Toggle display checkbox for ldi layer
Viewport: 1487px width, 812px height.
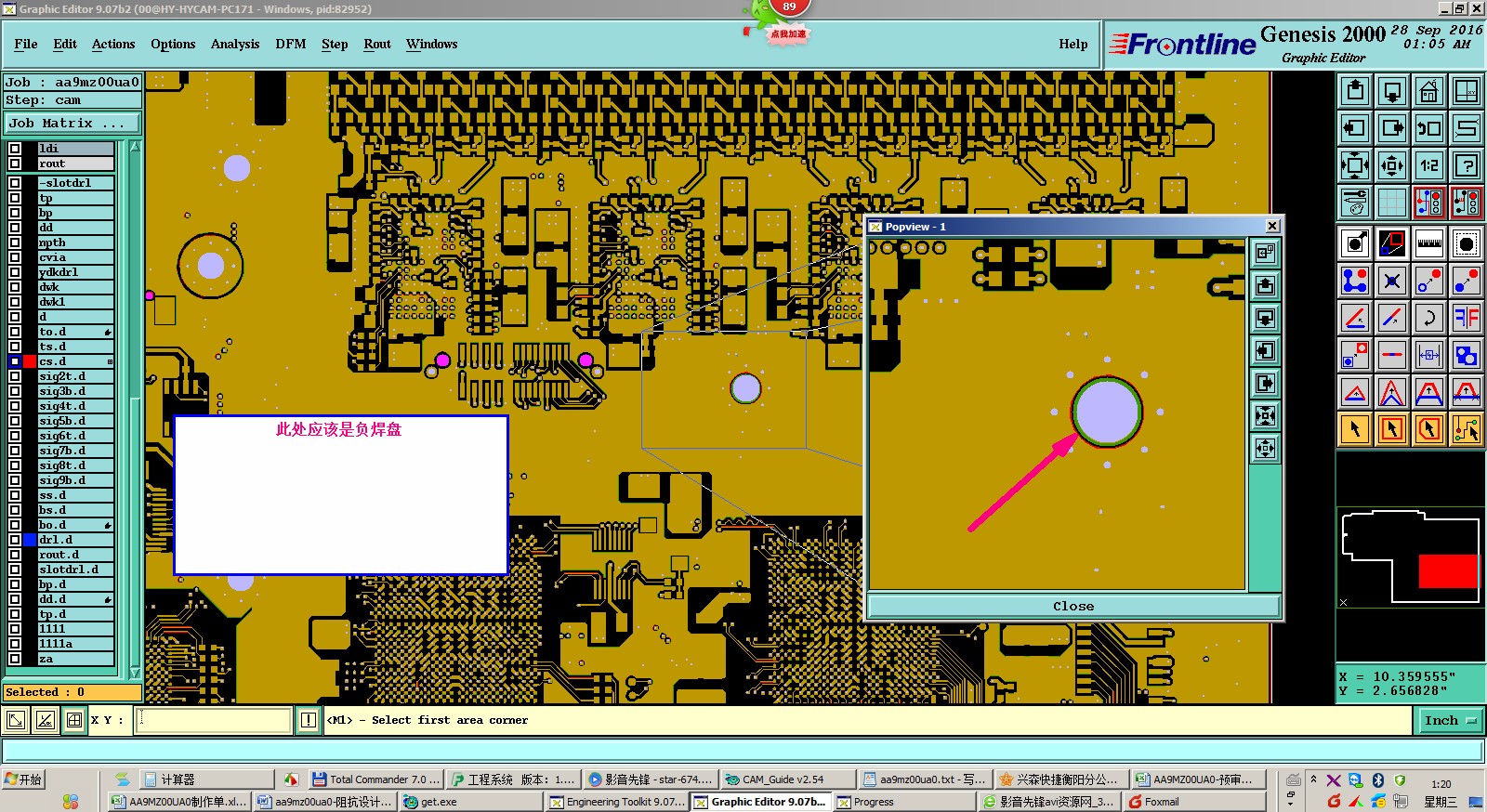[x=15, y=149]
